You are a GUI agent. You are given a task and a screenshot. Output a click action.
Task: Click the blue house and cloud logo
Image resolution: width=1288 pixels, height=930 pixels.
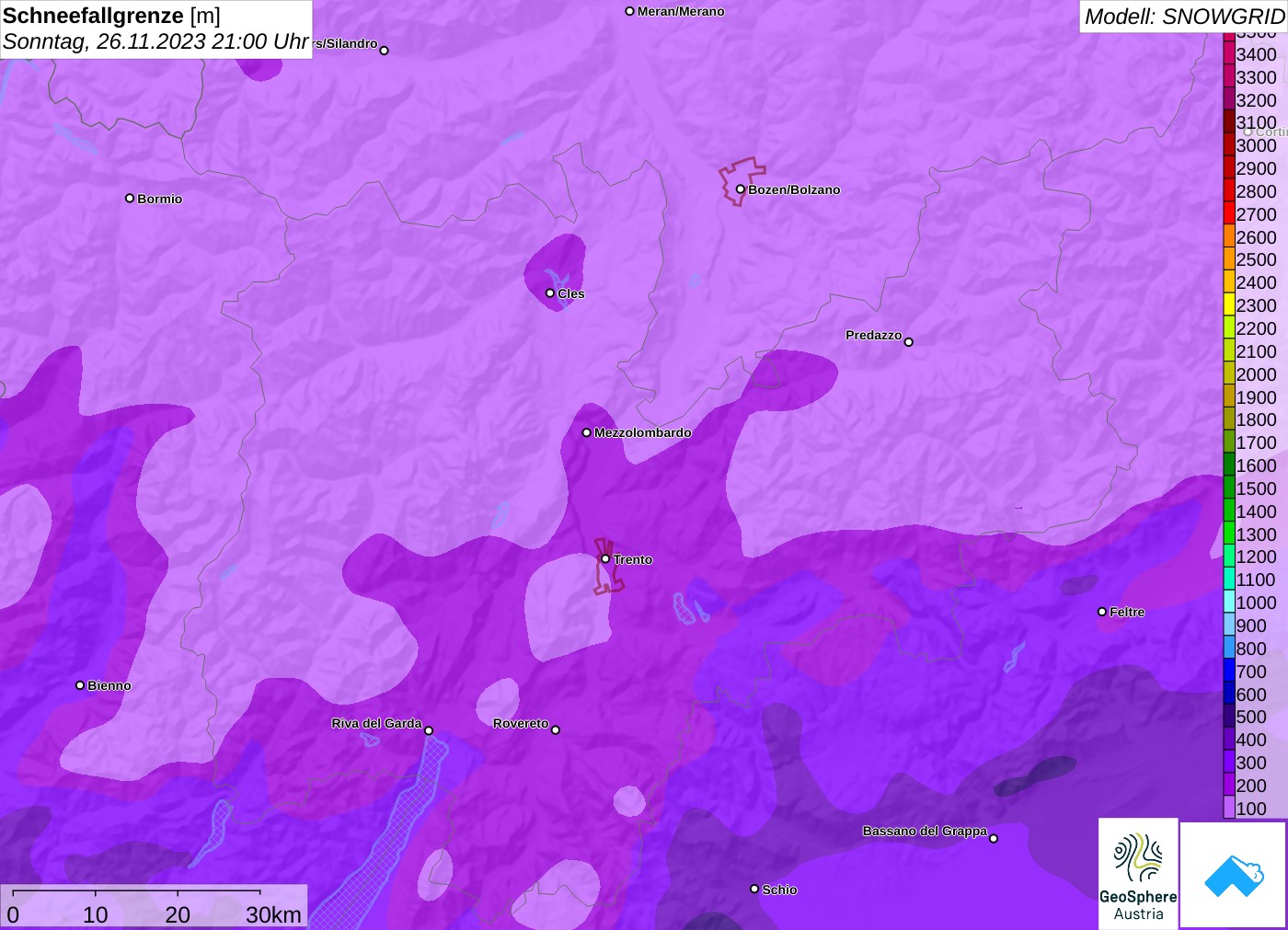pyautogui.click(x=1234, y=875)
